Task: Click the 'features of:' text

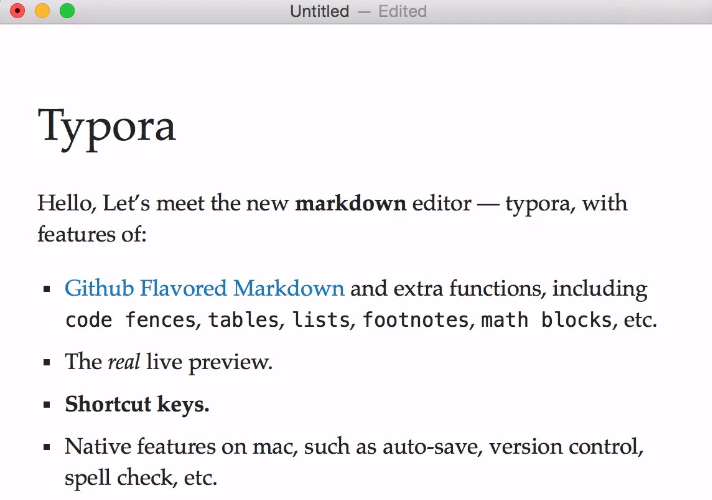Action: coord(92,235)
